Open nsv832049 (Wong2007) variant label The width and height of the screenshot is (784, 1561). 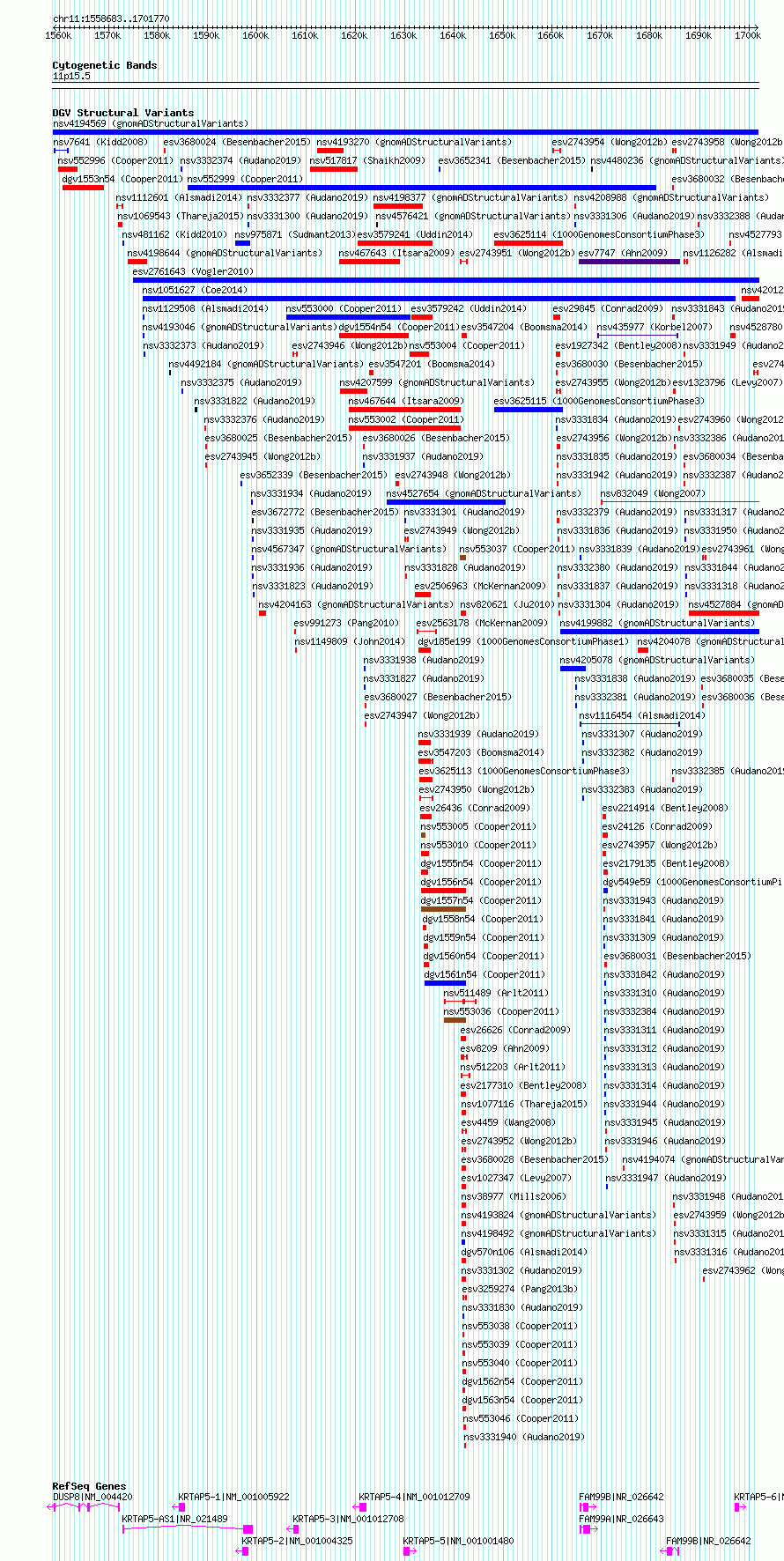(653, 493)
